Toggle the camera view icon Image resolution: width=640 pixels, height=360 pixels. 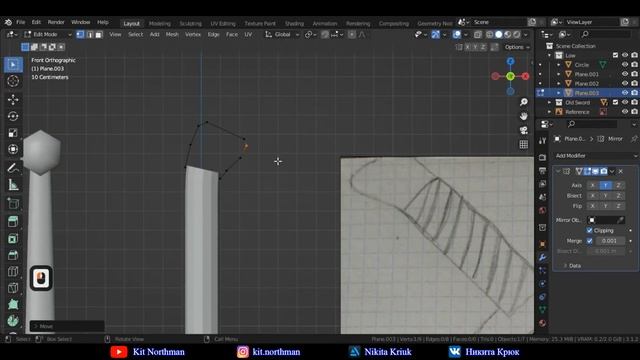[524, 130]
